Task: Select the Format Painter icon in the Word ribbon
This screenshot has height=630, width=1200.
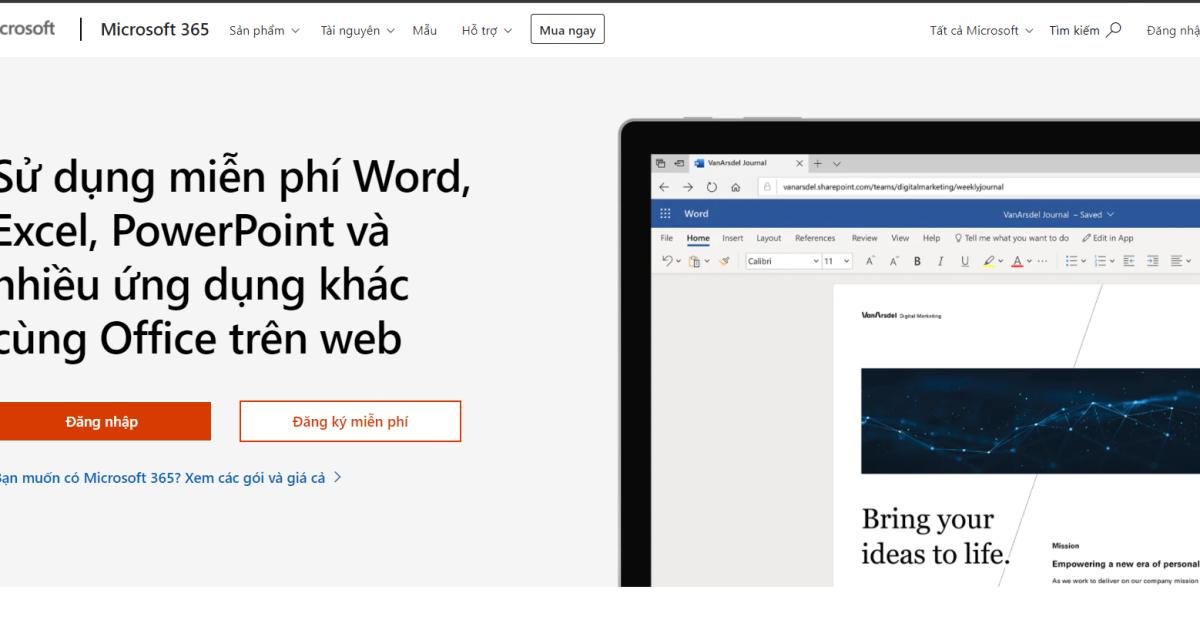Action: point(723,261)
